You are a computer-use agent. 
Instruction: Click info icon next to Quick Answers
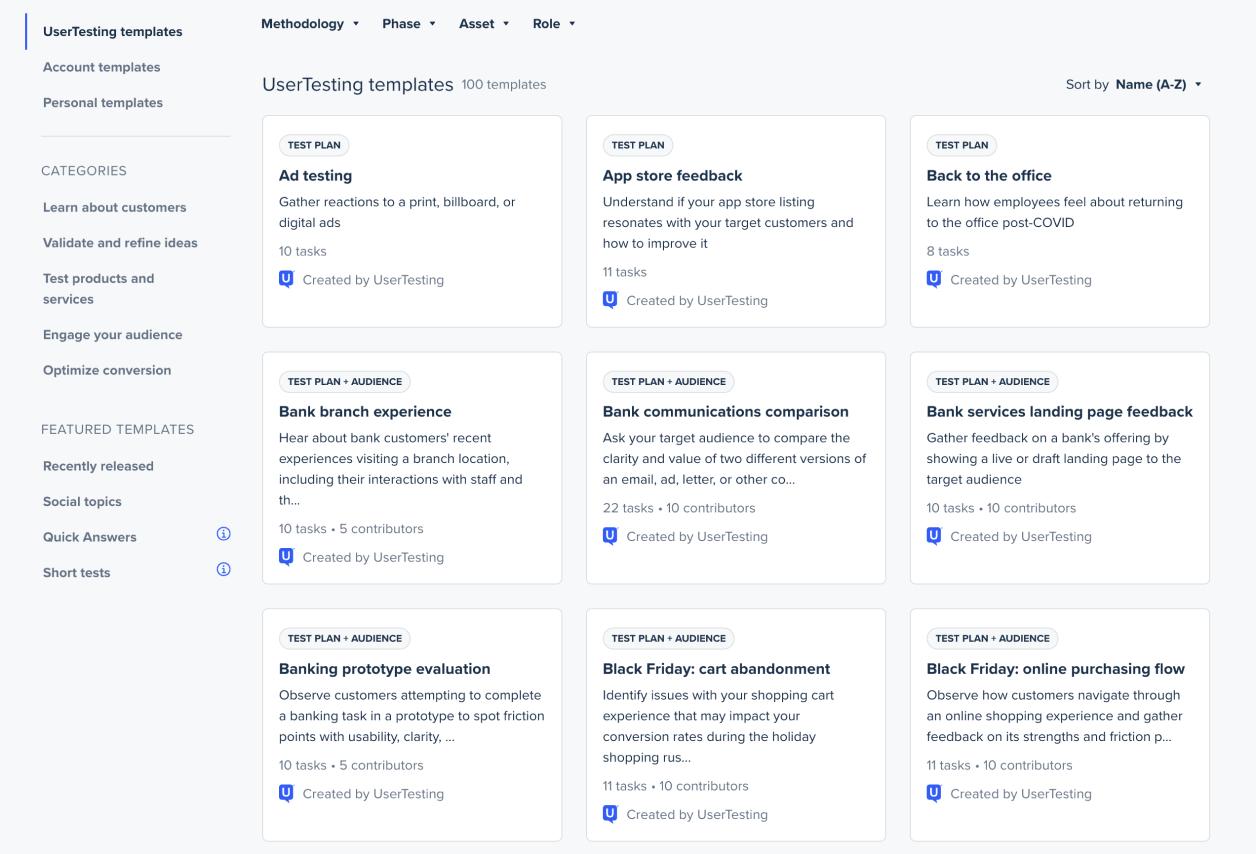click(224, 534)
